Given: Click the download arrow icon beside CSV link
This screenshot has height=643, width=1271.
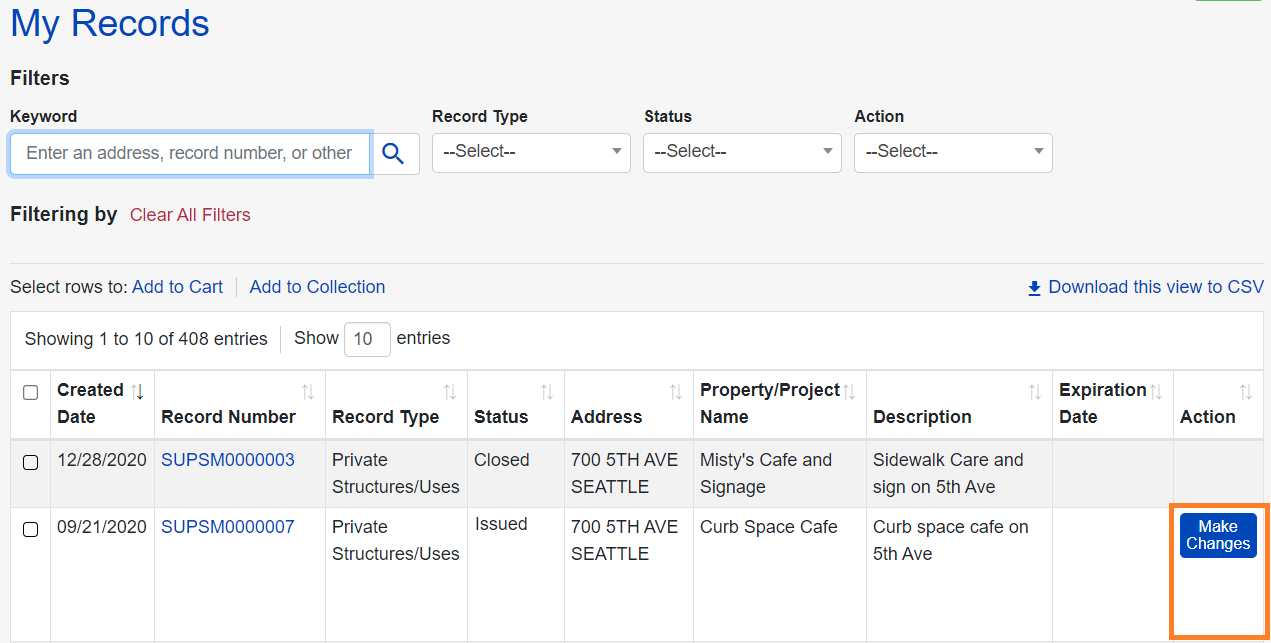Looking at the screenshot, I should [1035, 288].
